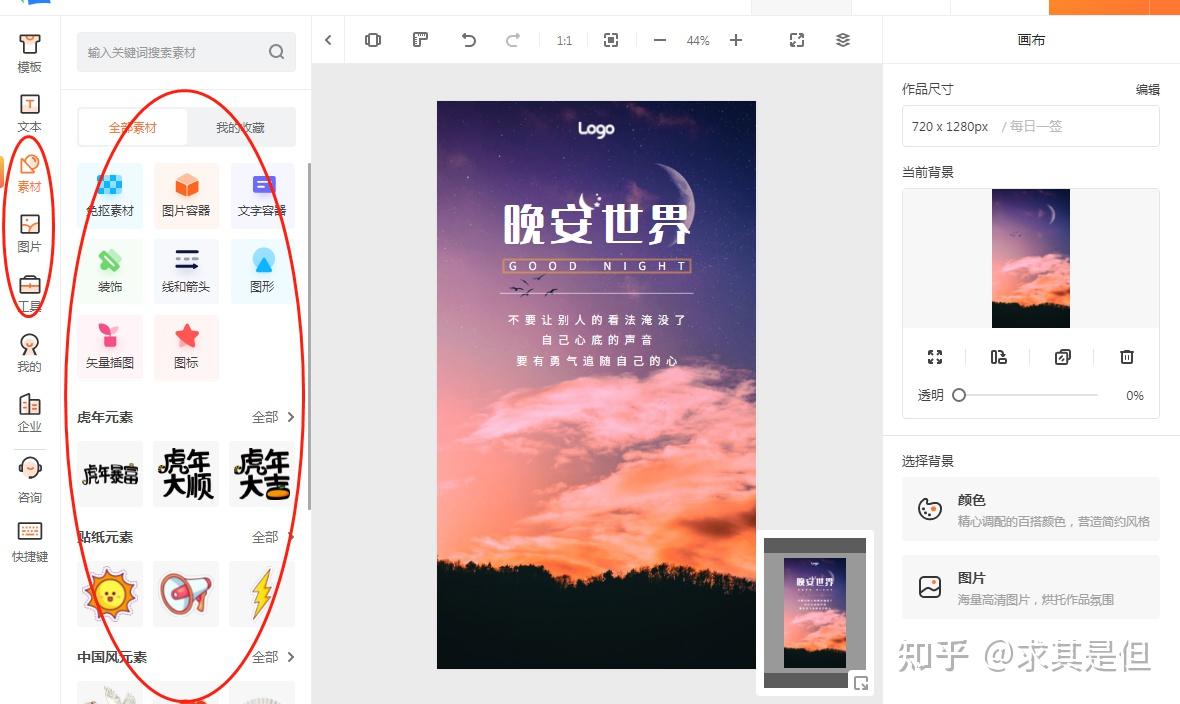
Task: Select the 晚安世界 title on canvas
Action: (x=597, y=222)
